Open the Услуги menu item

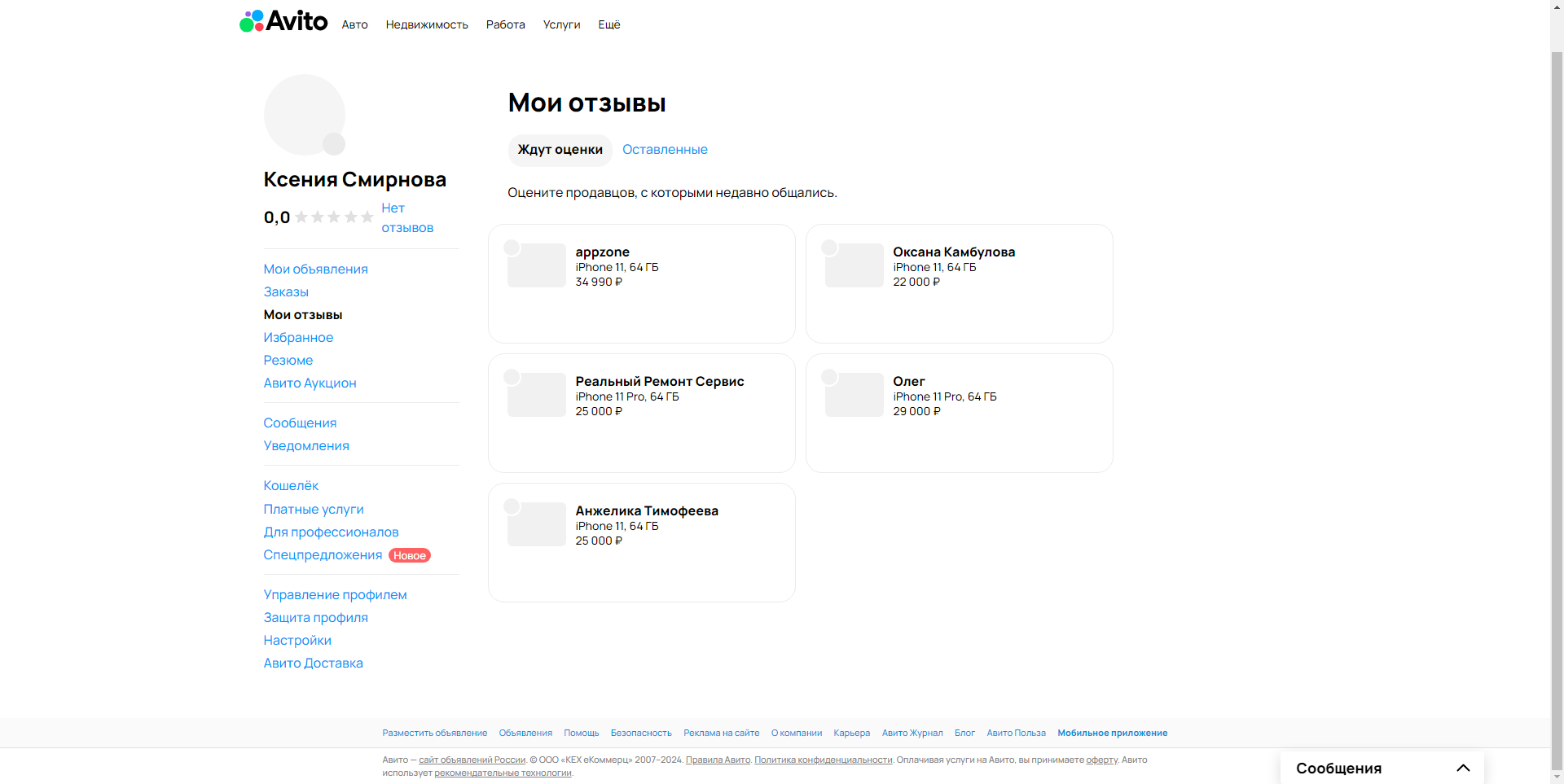point(561,24)
